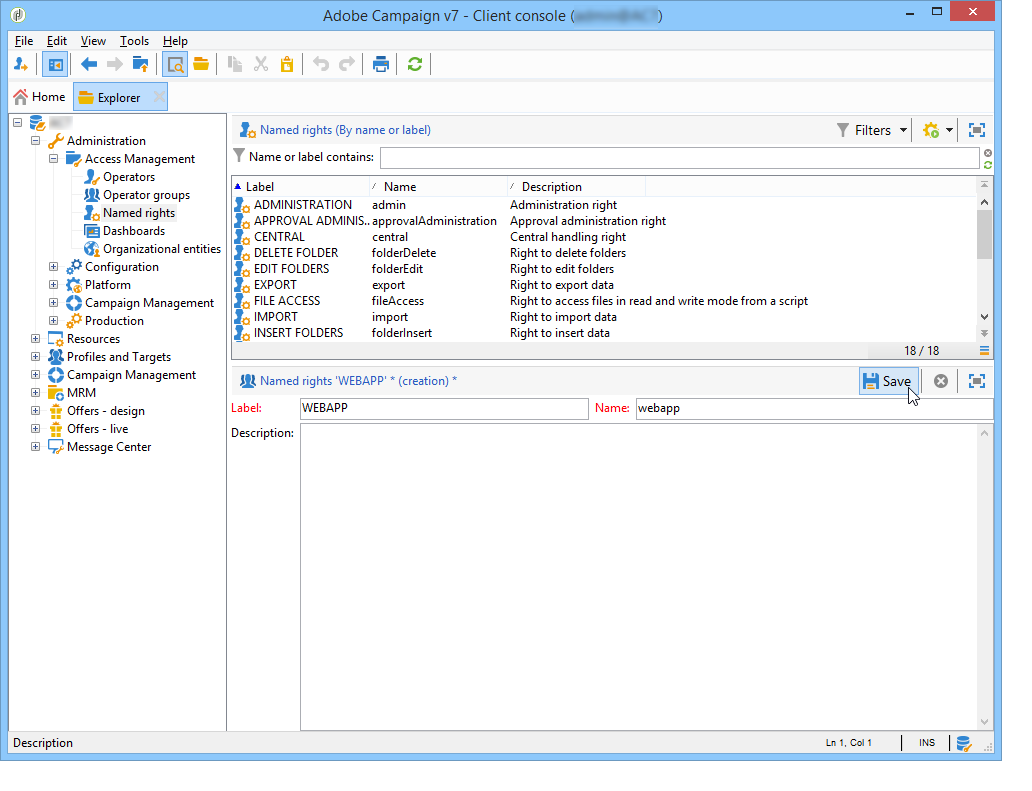Click inside the Description text area

(638, 577)
